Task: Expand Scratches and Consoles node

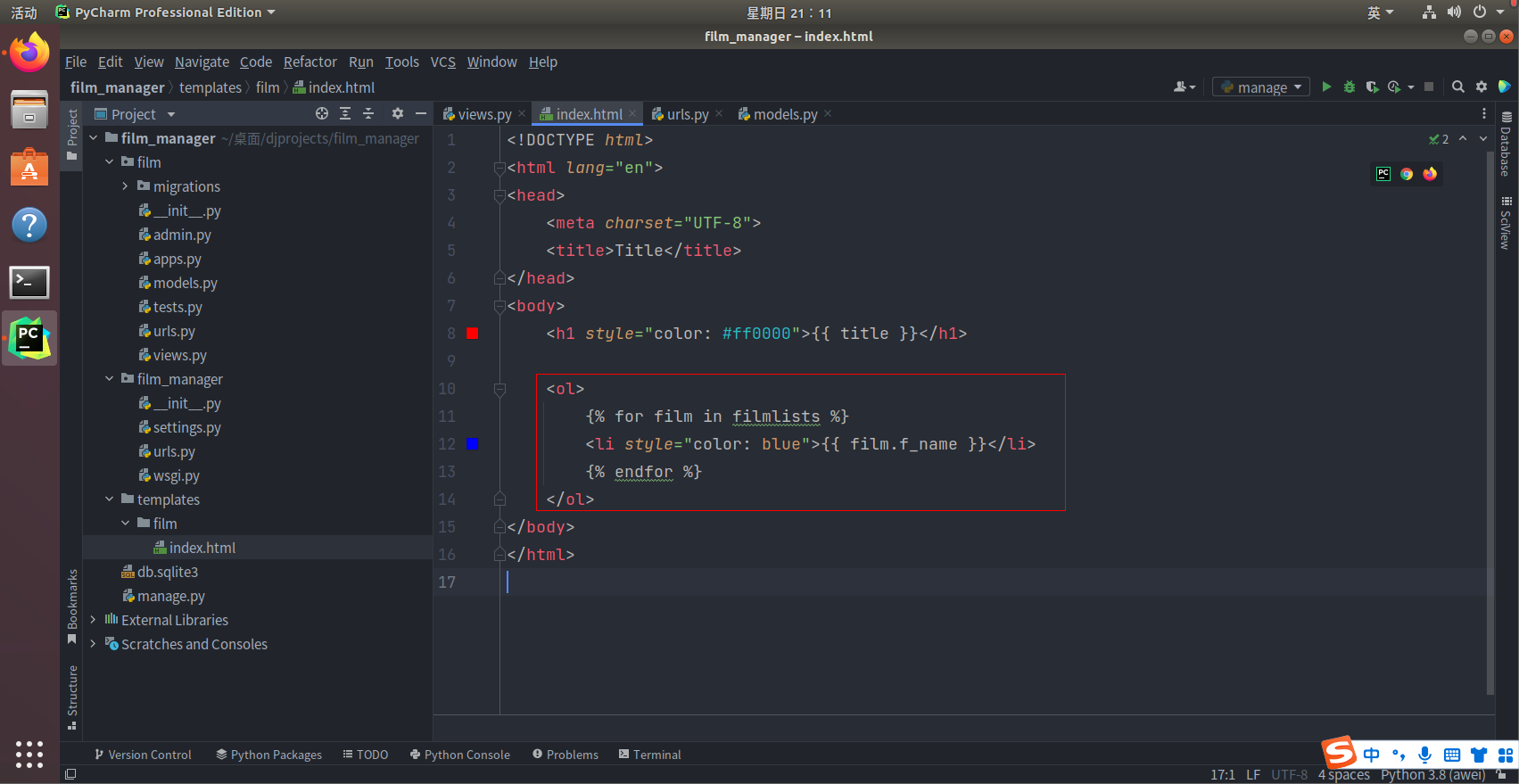Action: click(93, 643)
